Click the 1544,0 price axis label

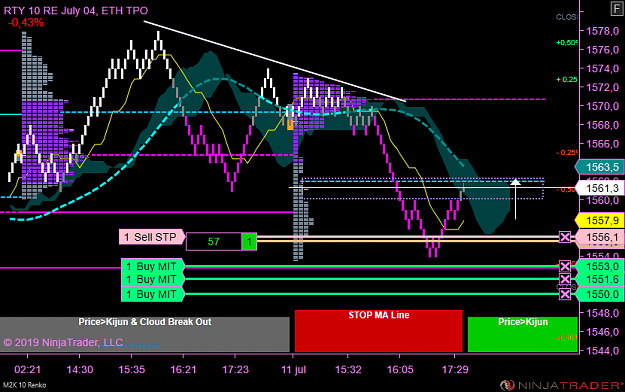click(602, 350)
